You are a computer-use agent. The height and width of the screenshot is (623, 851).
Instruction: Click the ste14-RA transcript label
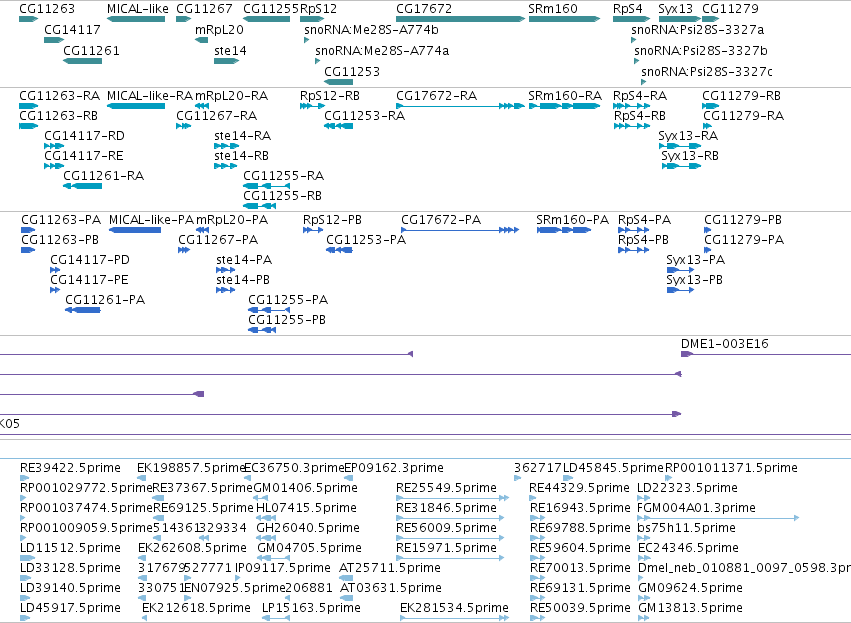click(243, 136)
